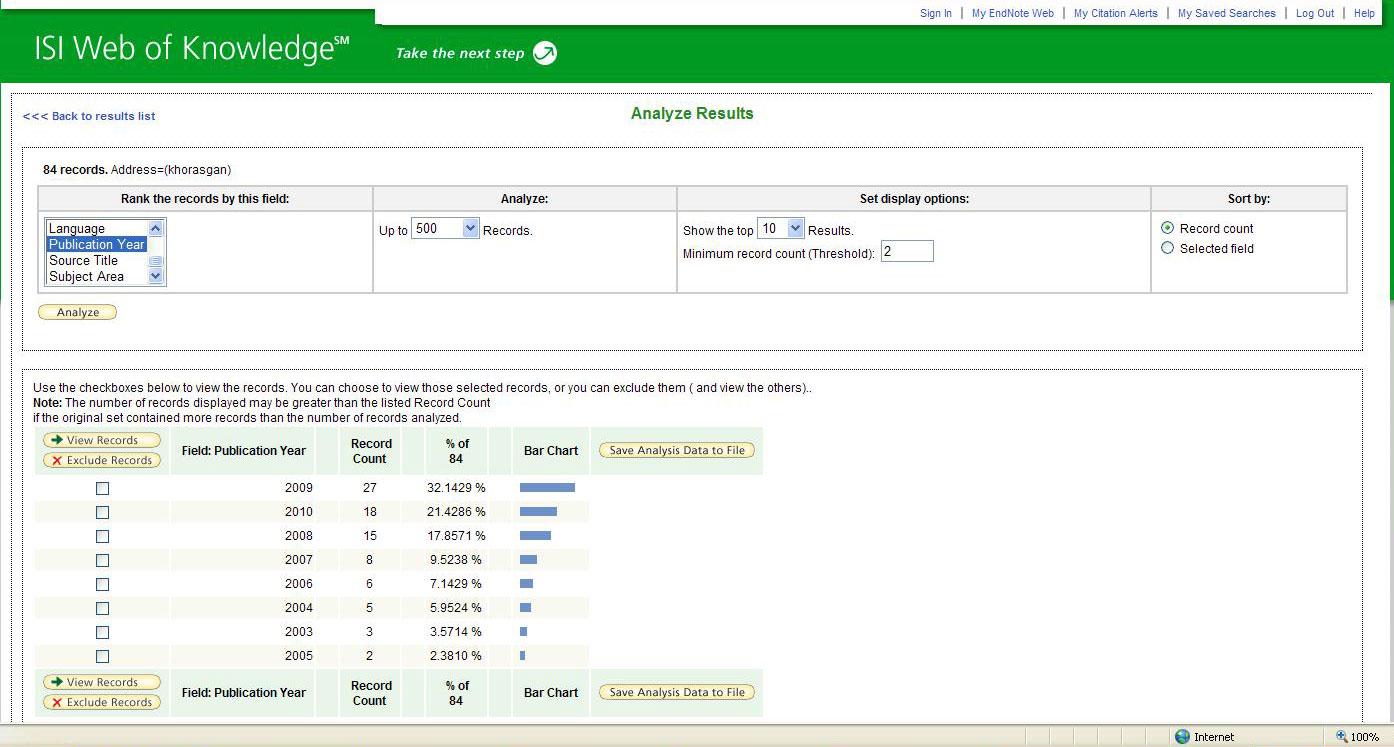Open the 100% zoom level control

[1358, 737]
